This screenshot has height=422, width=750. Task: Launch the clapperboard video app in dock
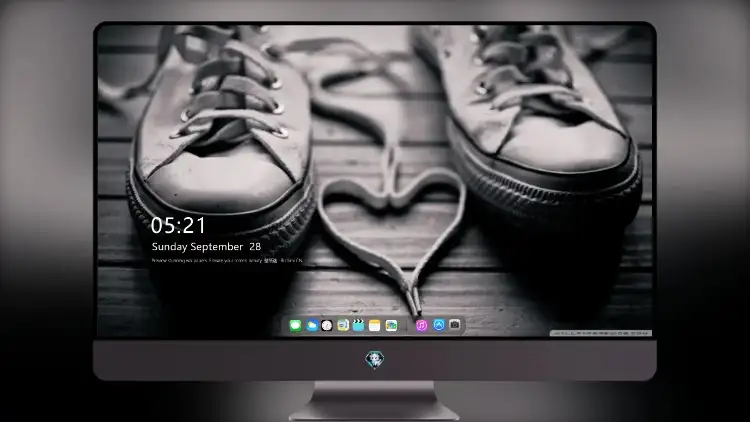358,326
